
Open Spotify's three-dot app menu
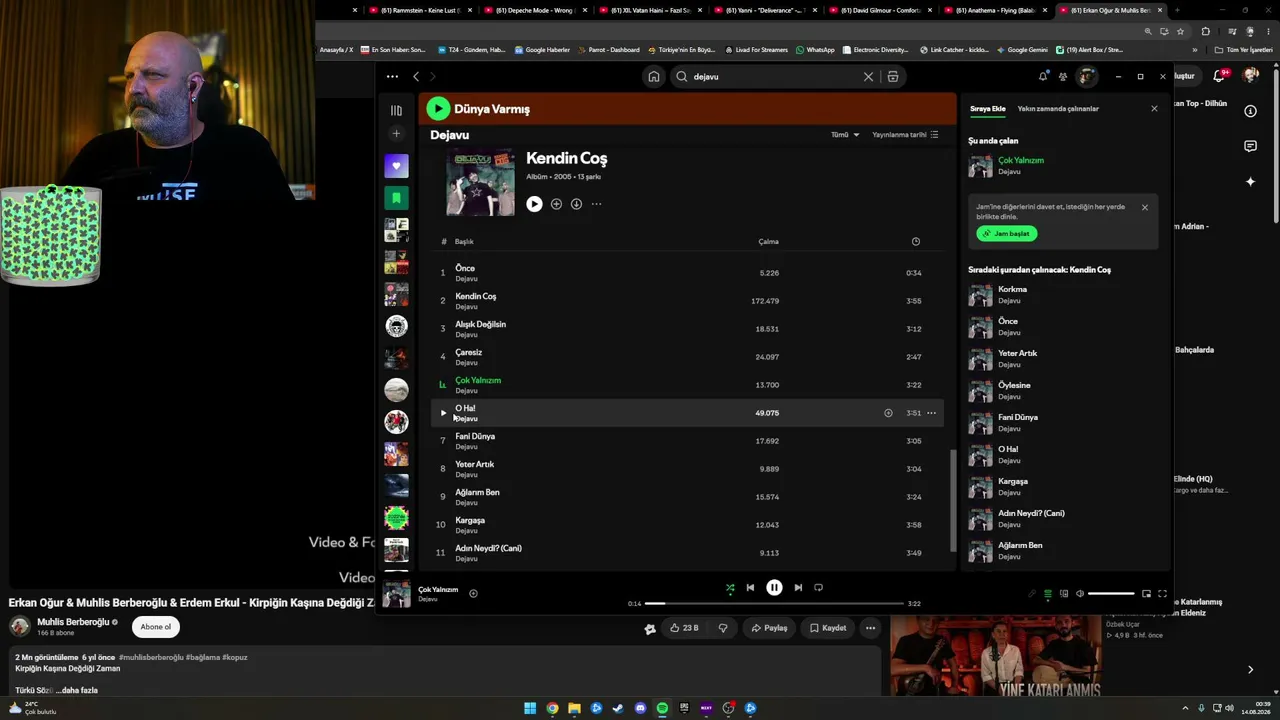point(392,76)
